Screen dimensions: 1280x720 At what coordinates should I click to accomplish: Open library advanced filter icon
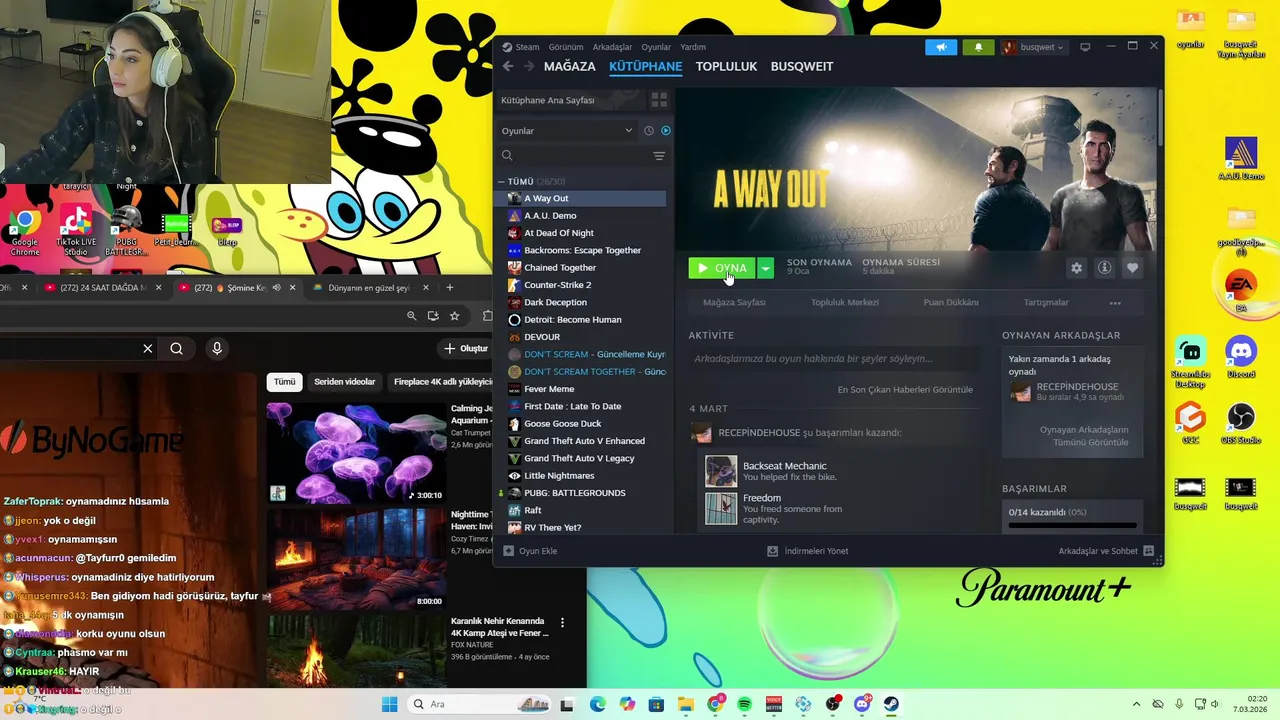point(659,156)
